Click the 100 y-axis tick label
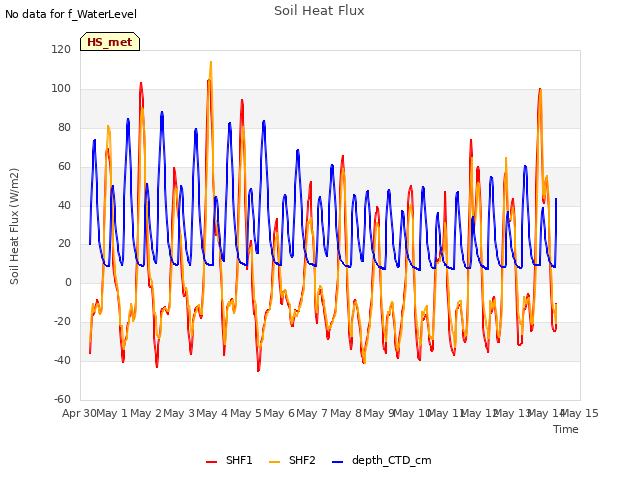Screen dimensions: 640x480 click(x=61, y=89)
